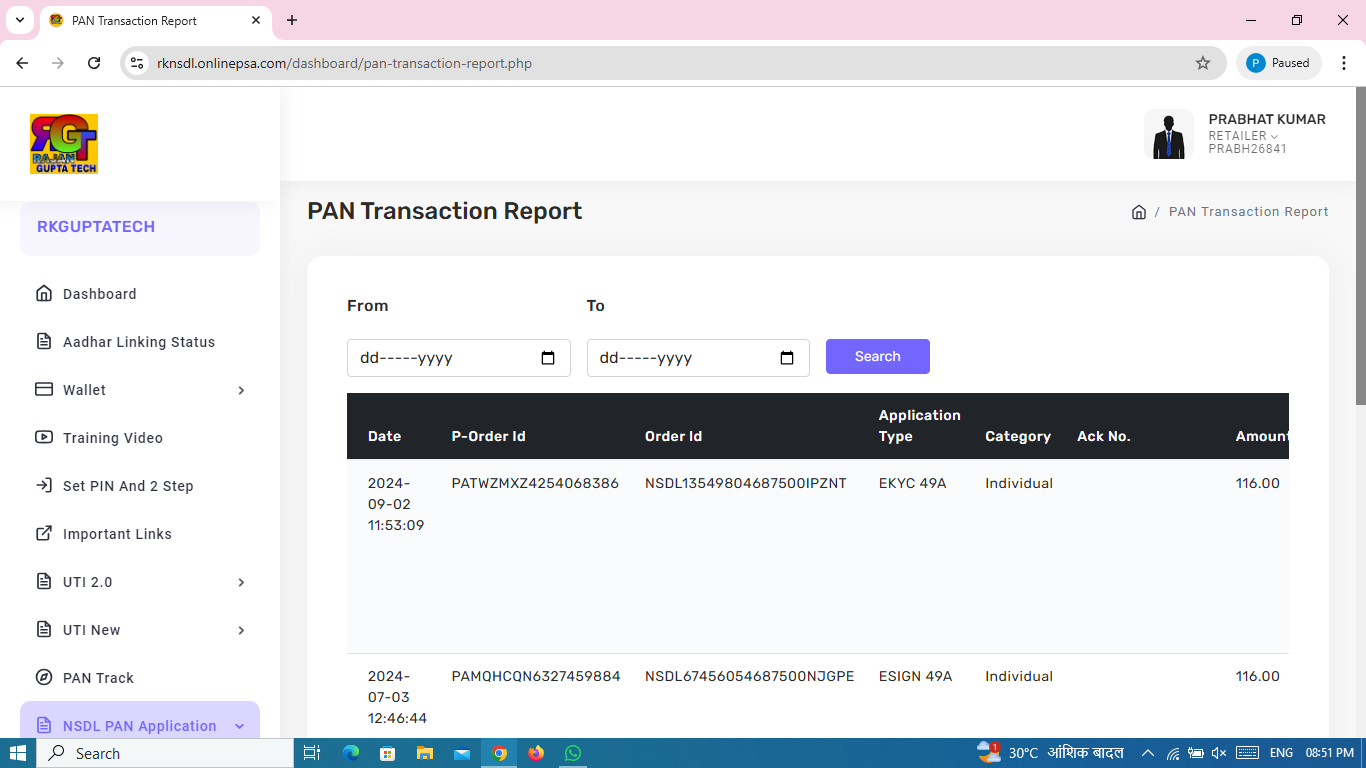Click the Wallet card icon

tap(44, 390)
